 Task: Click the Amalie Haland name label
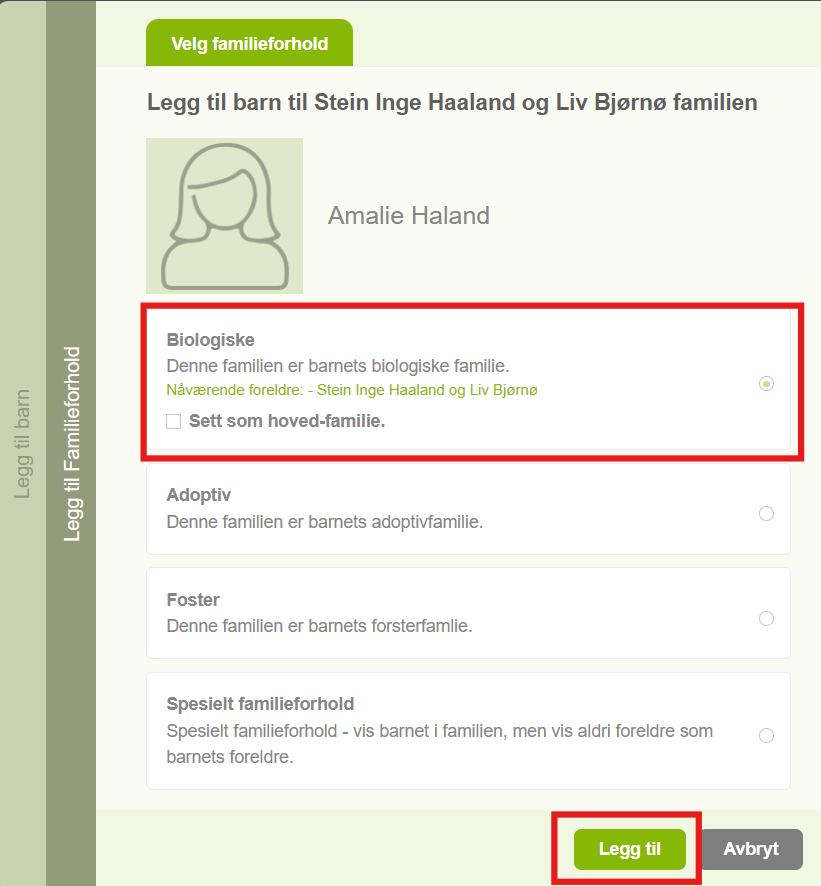point(409,216)
